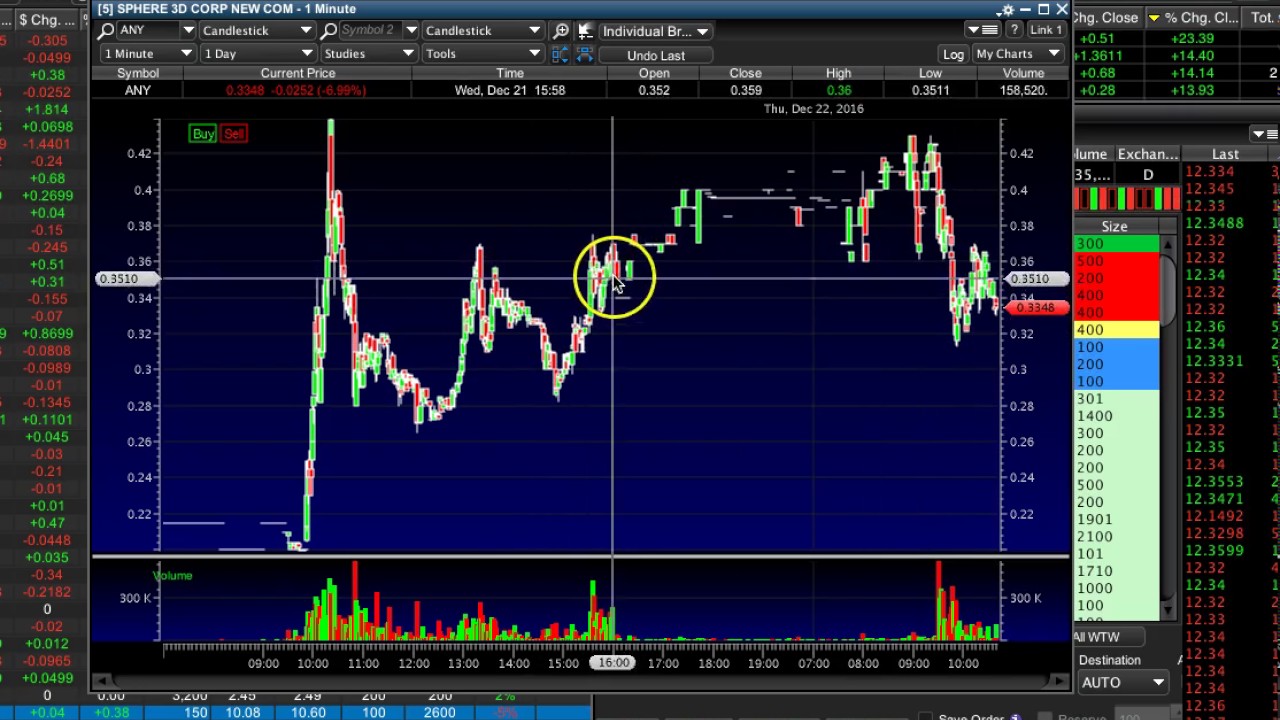Image resolution: width=1280 pixels, height=720 pixels.
Task: Click the green Buy button on chart
Action: [203, 134]
